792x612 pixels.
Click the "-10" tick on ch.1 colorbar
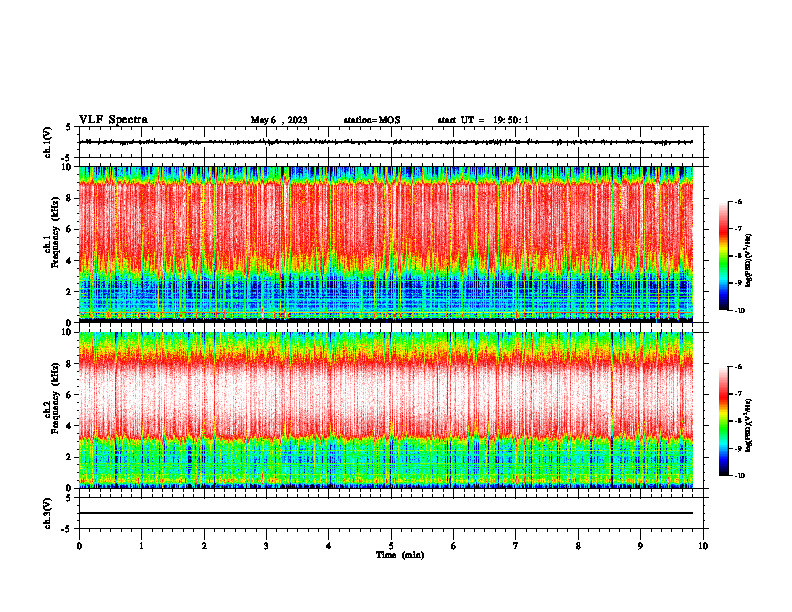click(739, 311)
